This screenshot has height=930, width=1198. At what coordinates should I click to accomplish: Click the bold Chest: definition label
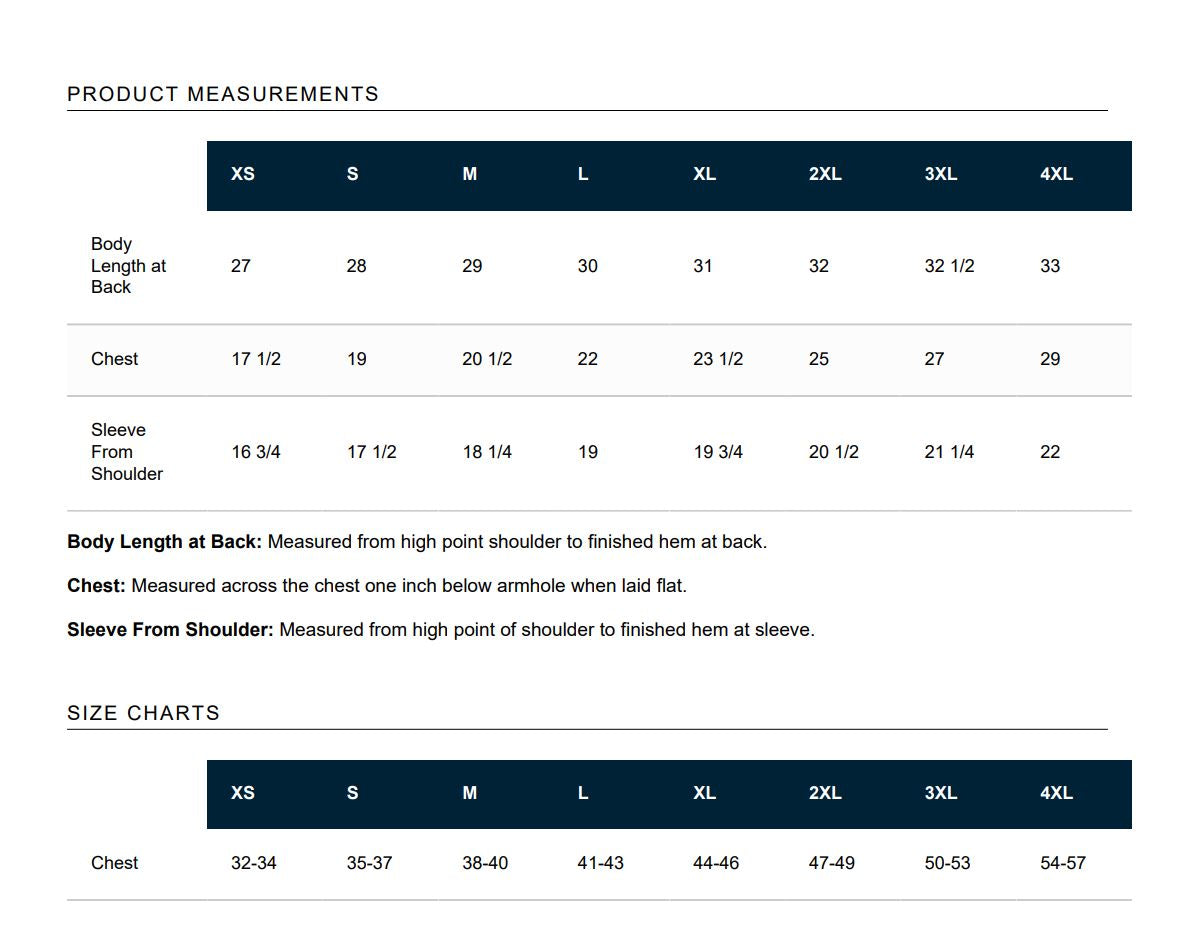pyautogui.click(x=96, y=586)
